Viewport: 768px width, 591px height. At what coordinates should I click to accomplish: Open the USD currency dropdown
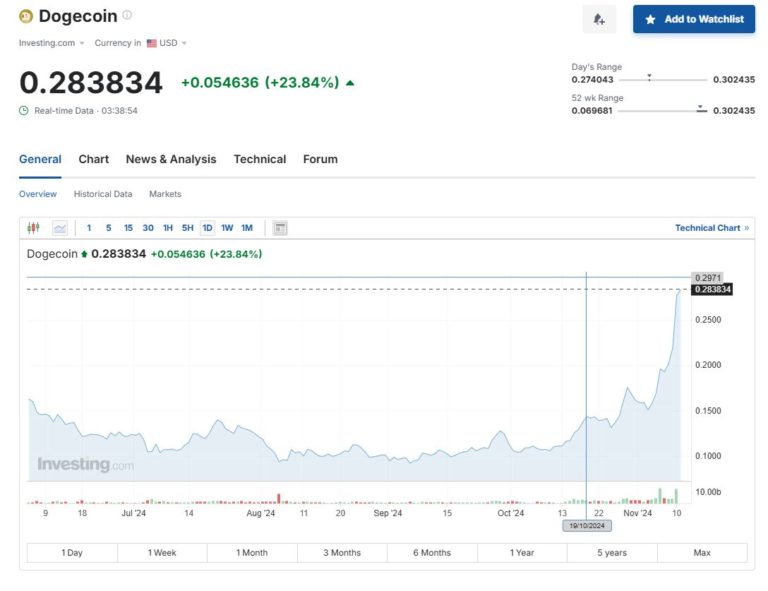pos(166,43)
